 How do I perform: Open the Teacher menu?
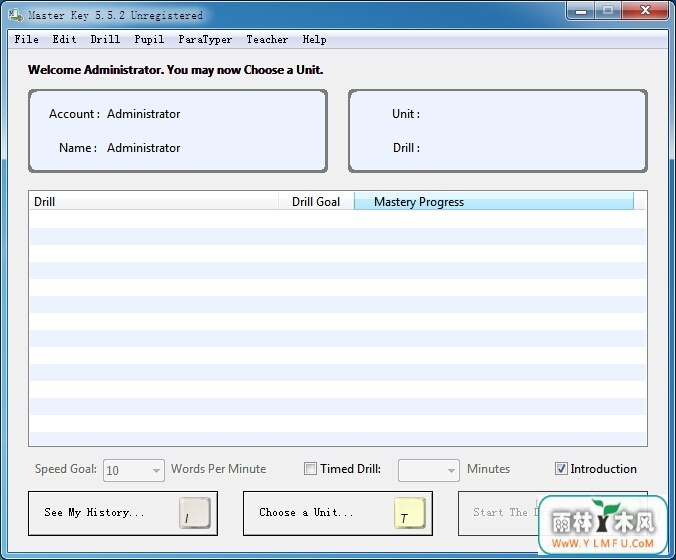pyautogui.click(x=267, y=40)
